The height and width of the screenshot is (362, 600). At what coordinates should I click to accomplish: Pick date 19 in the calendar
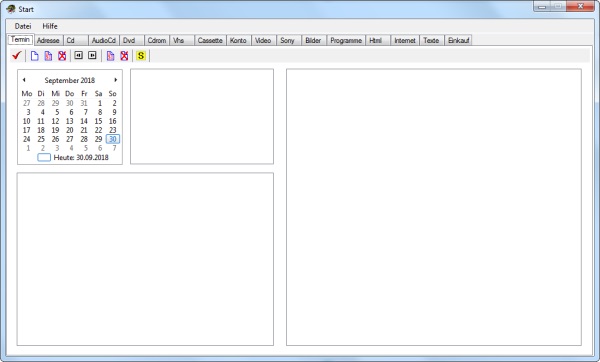pos(55,130)
